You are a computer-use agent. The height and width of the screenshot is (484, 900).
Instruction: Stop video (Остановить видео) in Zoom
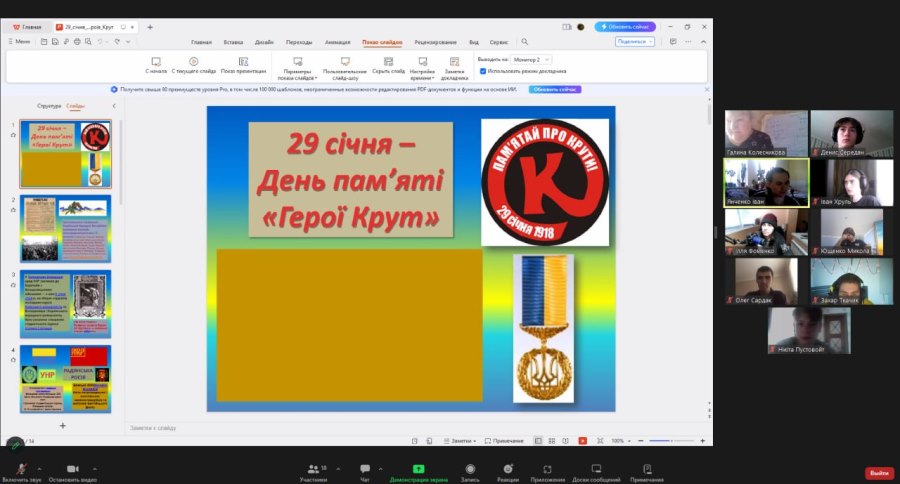coord(73,472)
